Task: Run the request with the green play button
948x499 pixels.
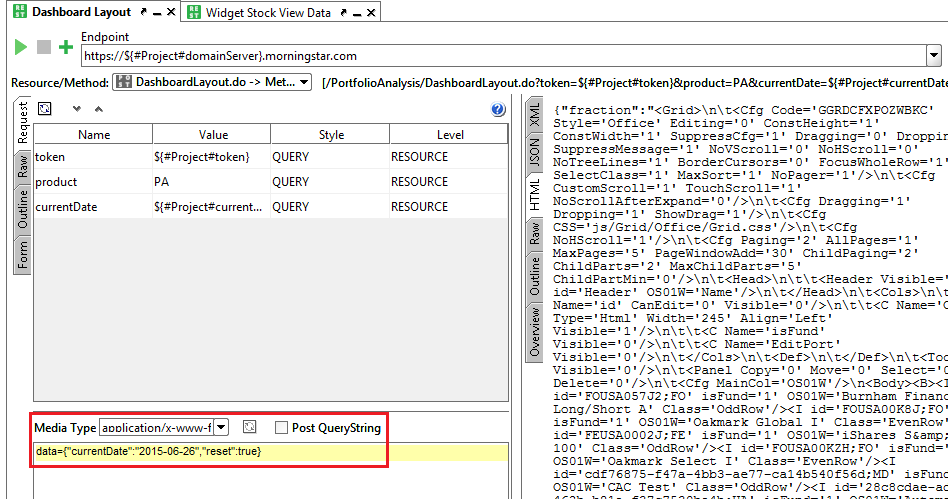Action: tap(21, 47)
